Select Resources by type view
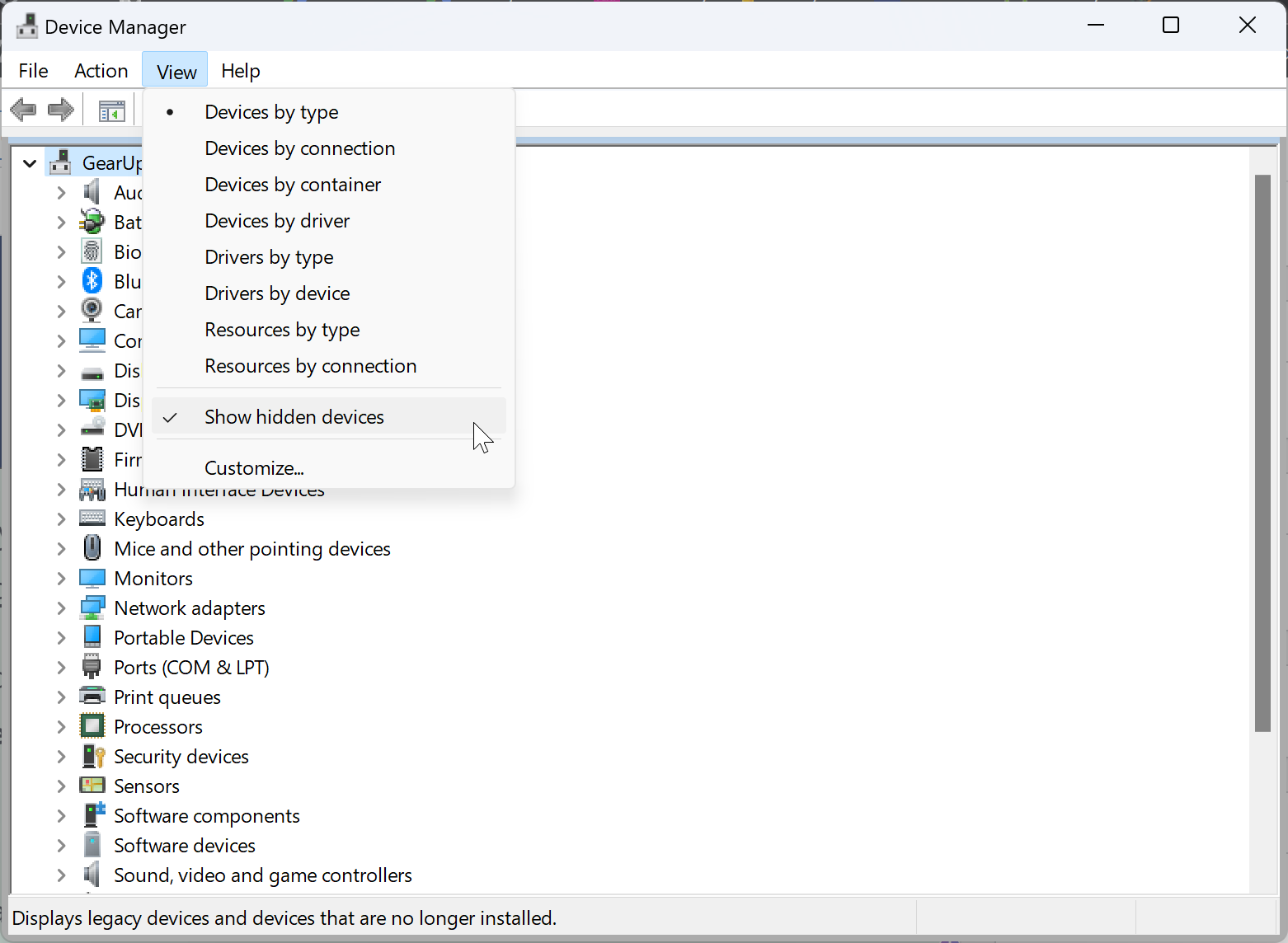 point(329,330)
